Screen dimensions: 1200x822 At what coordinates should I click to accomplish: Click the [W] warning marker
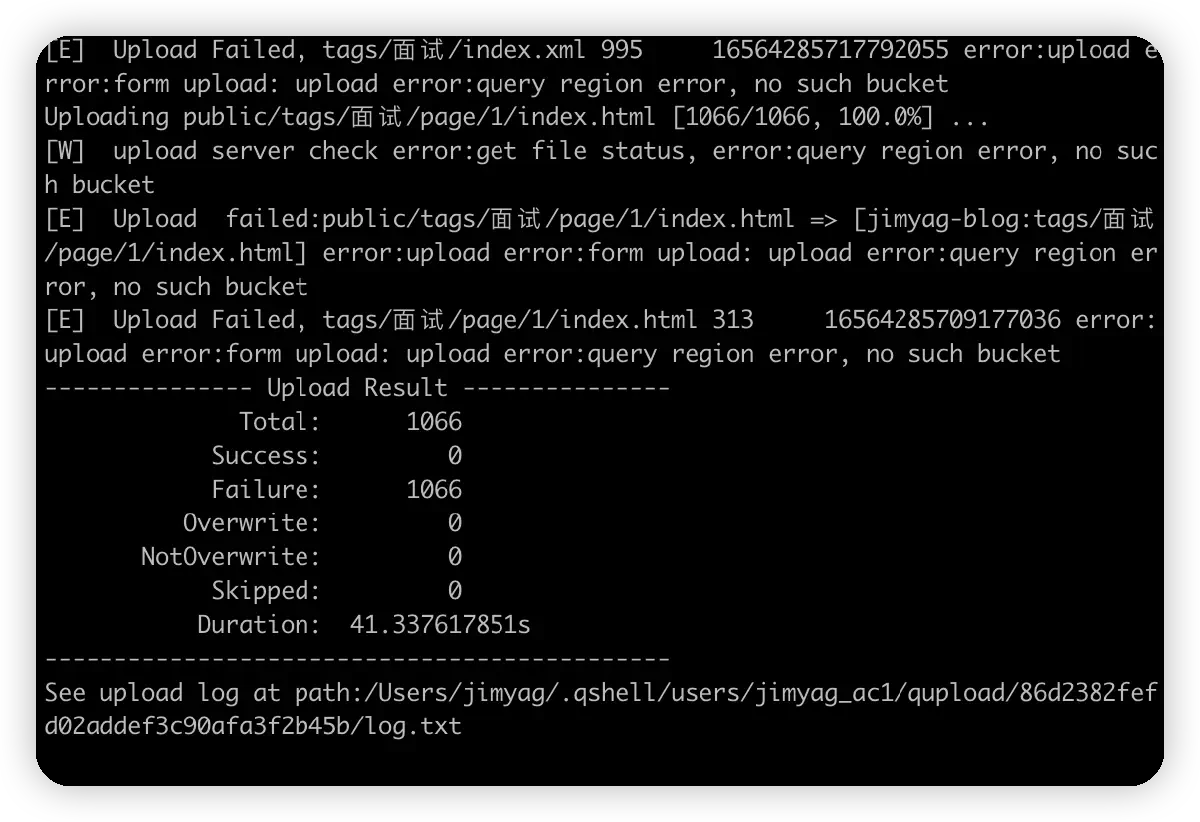64,152
